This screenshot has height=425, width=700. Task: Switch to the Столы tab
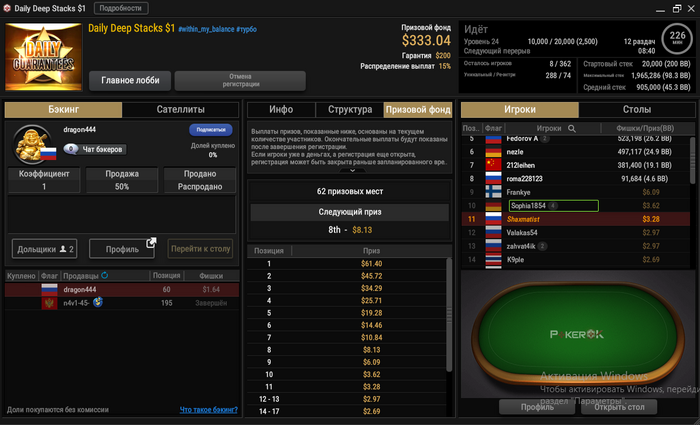[x=637, y=109]
